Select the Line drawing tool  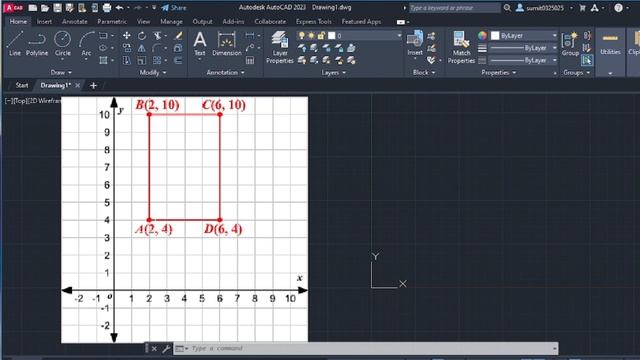point(15,43)
